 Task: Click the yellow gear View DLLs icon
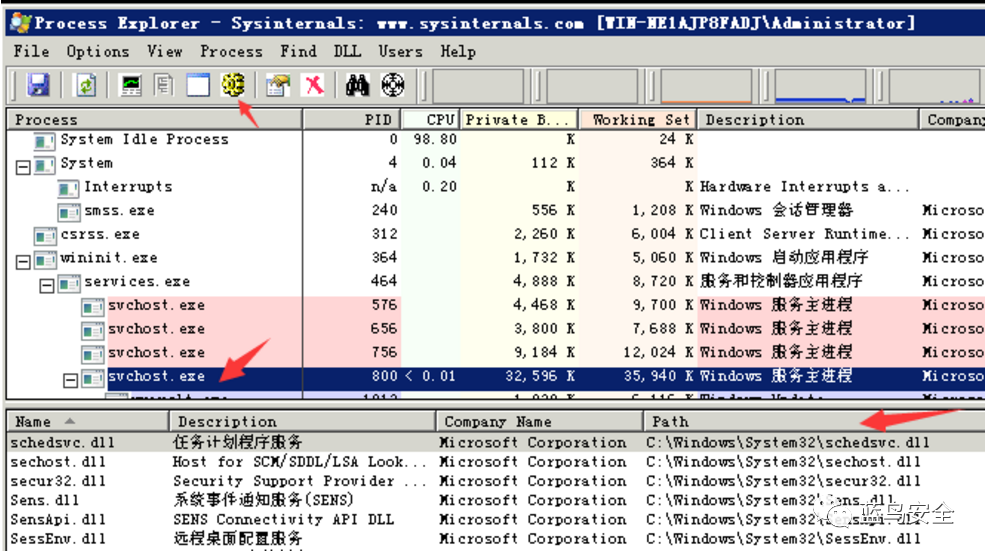click(233, 86)
